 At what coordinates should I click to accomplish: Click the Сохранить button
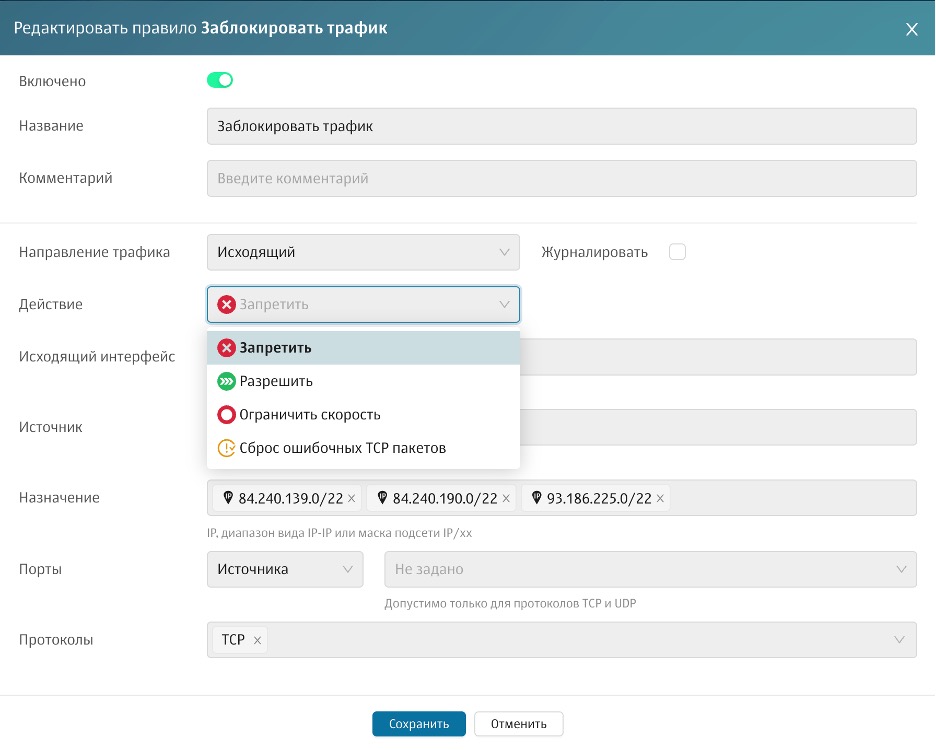(x=419, y=724)
